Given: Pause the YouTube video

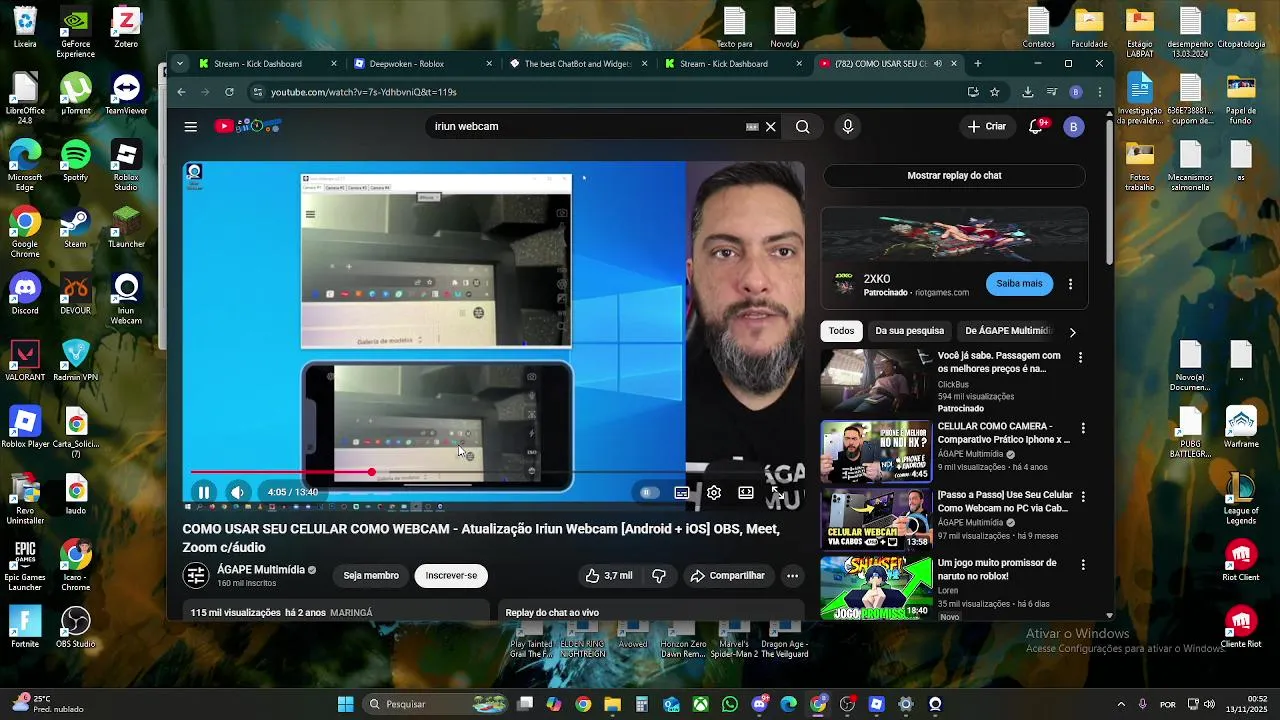Looking at the screenshot, I should click(204, 492).
